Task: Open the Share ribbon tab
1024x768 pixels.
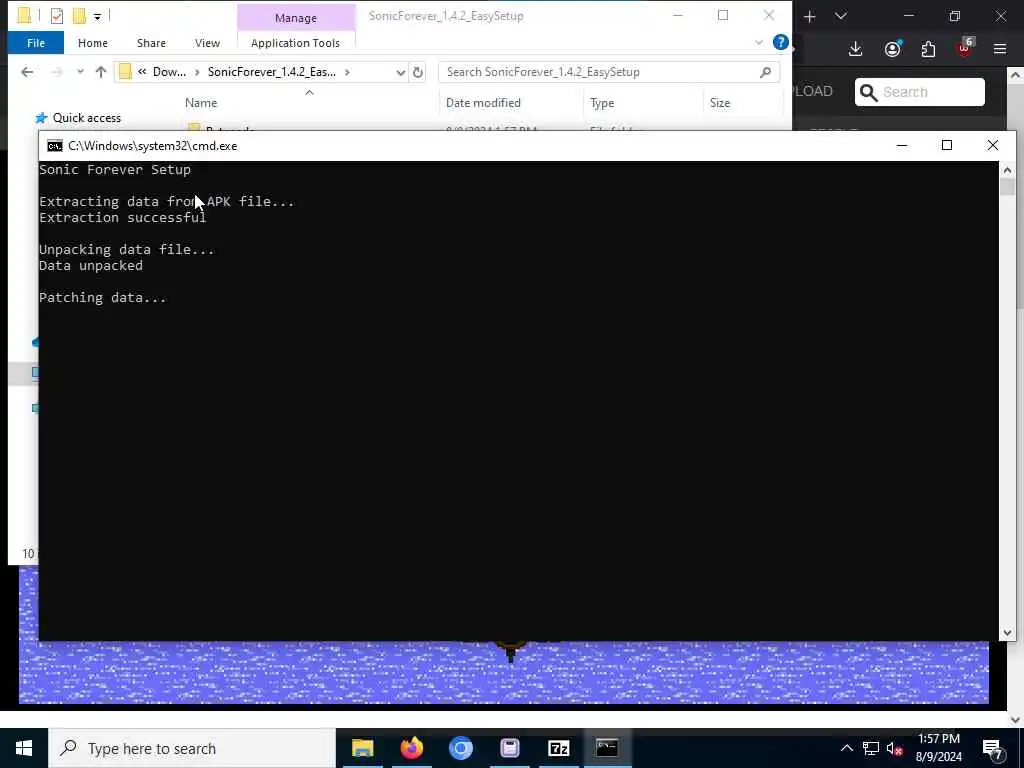Action: tap(151, 43)
